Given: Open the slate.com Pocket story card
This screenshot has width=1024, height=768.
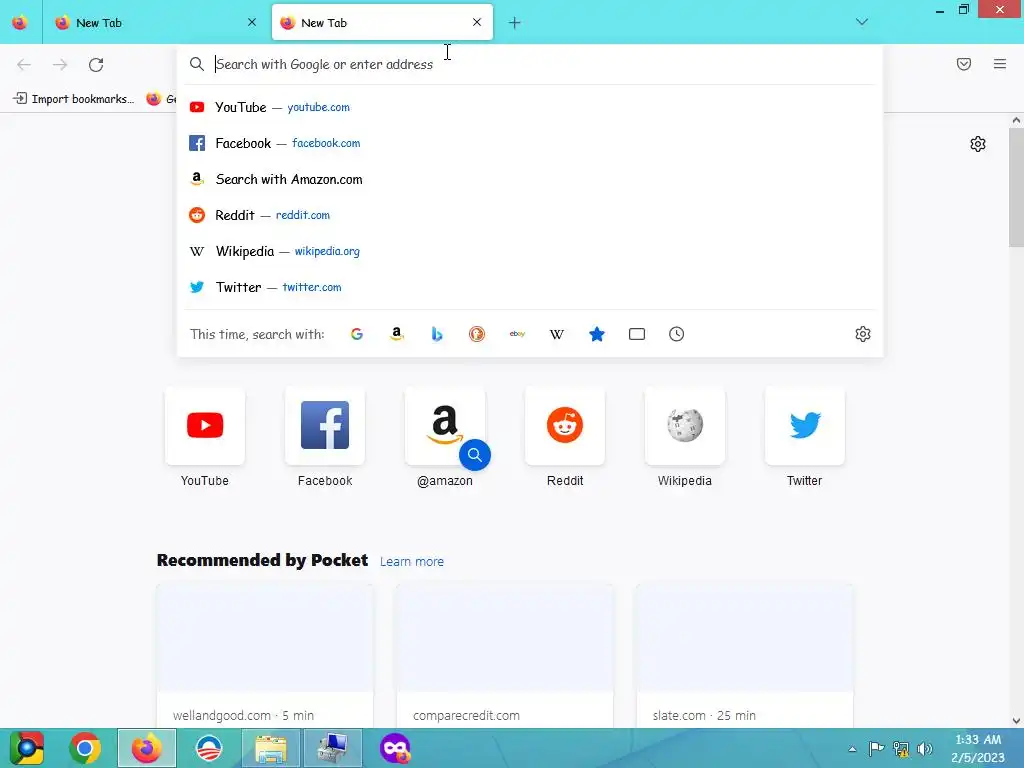Looking at the screenshot, I should [744, 656].
